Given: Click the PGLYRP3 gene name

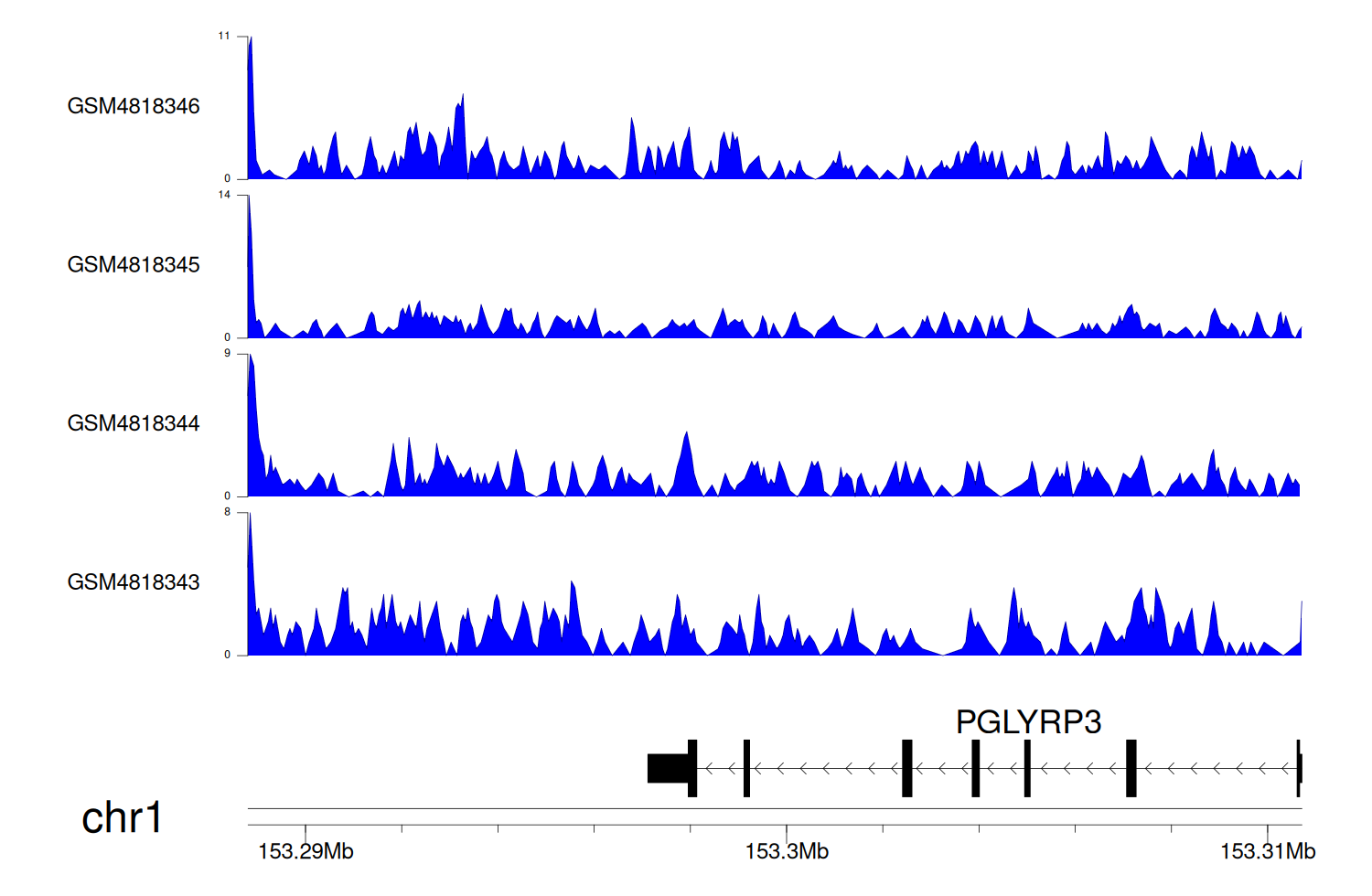Looking at the screenshot, I should coord(1028,722).
